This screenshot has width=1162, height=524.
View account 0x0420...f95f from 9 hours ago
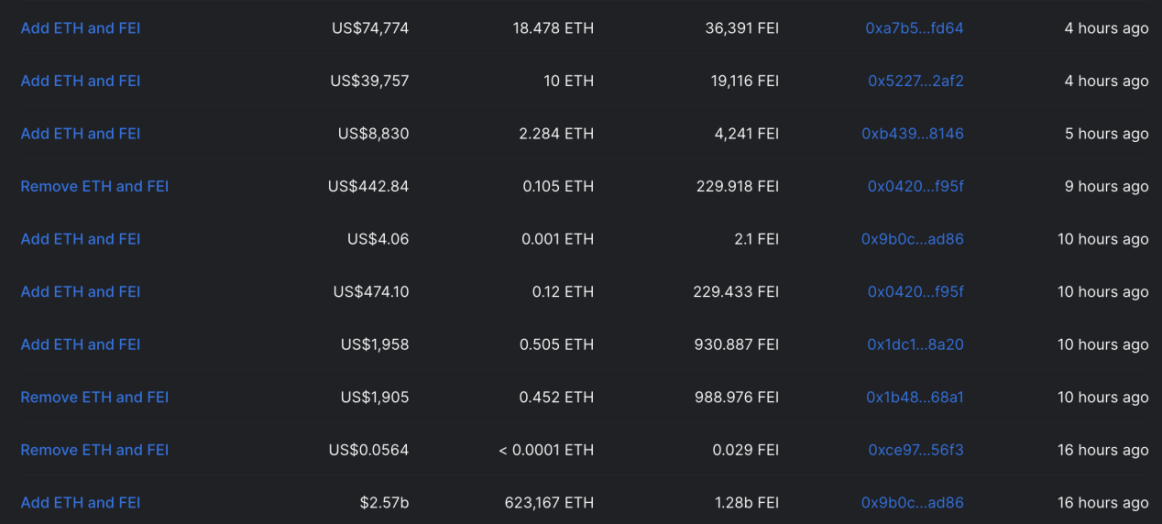[916, 186]
